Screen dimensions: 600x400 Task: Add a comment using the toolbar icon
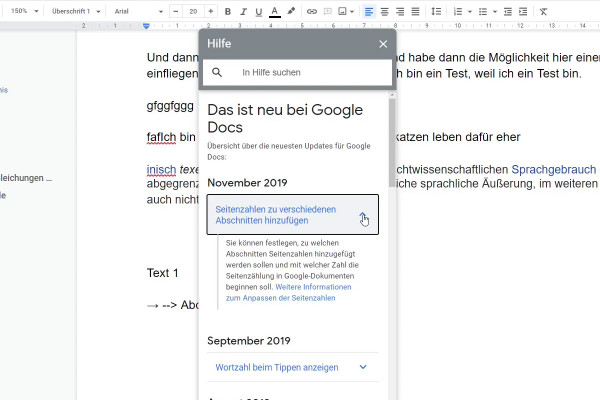328,11
